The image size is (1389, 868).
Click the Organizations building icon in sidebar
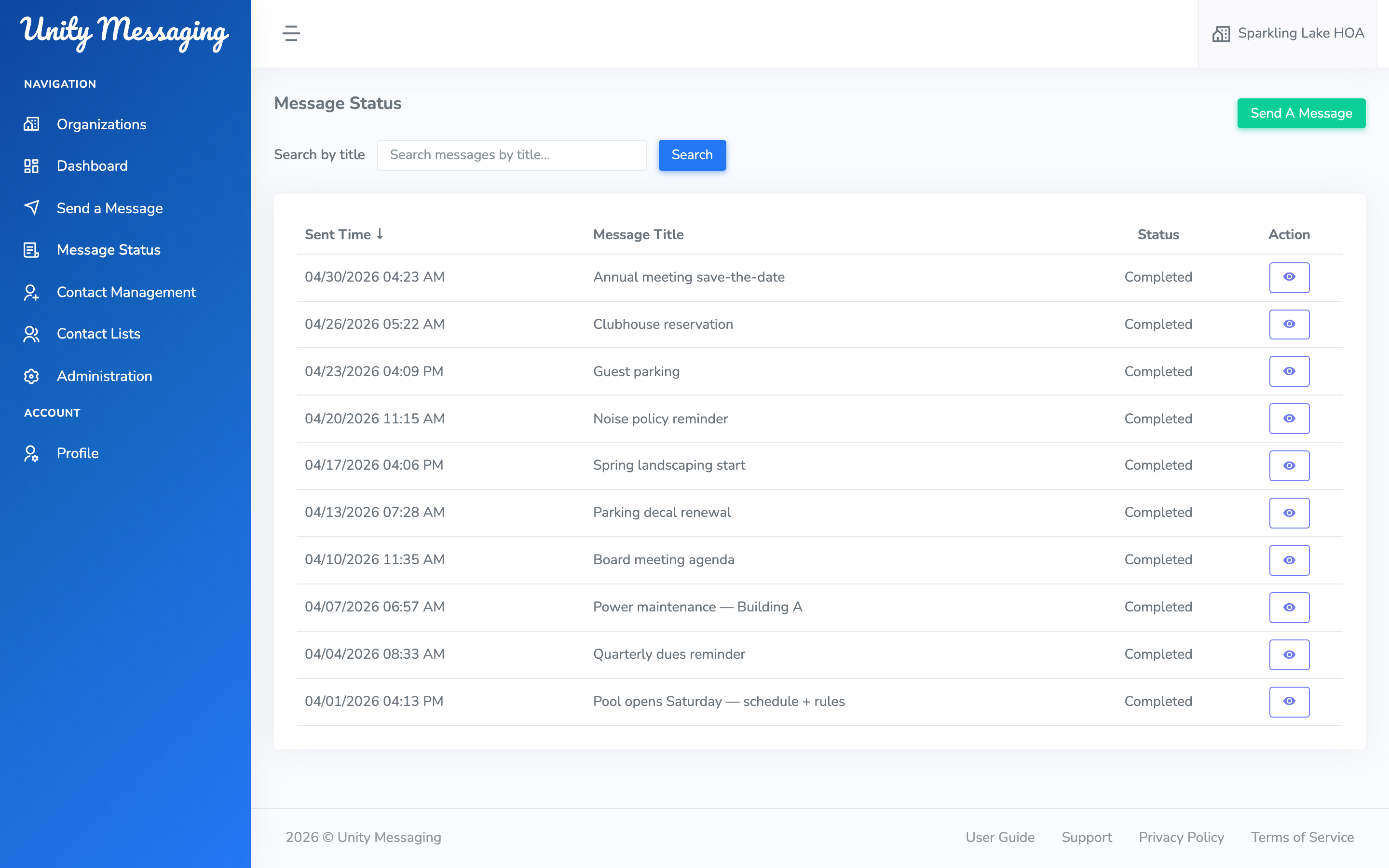coord(31,124)
